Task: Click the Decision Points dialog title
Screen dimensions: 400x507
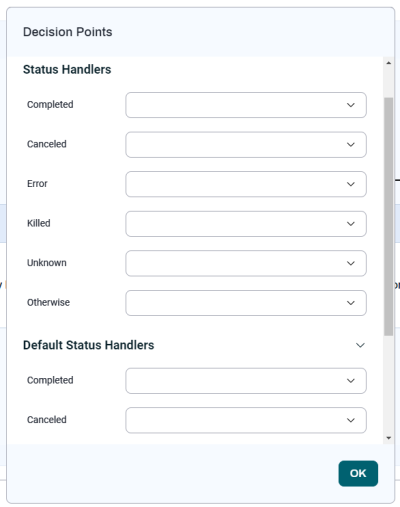Action: (68, 32)
